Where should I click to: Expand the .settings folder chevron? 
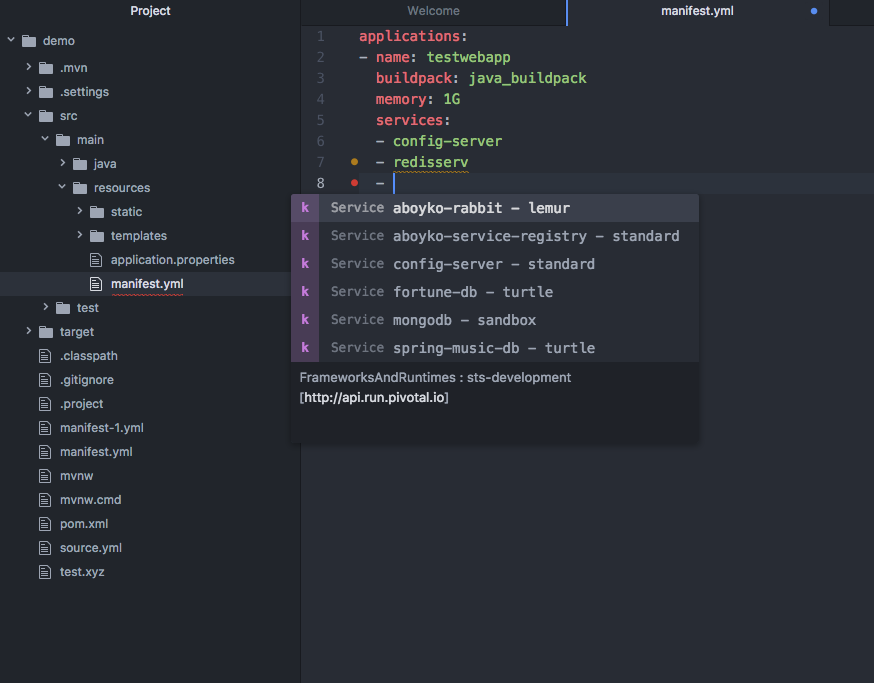(28, 91)
